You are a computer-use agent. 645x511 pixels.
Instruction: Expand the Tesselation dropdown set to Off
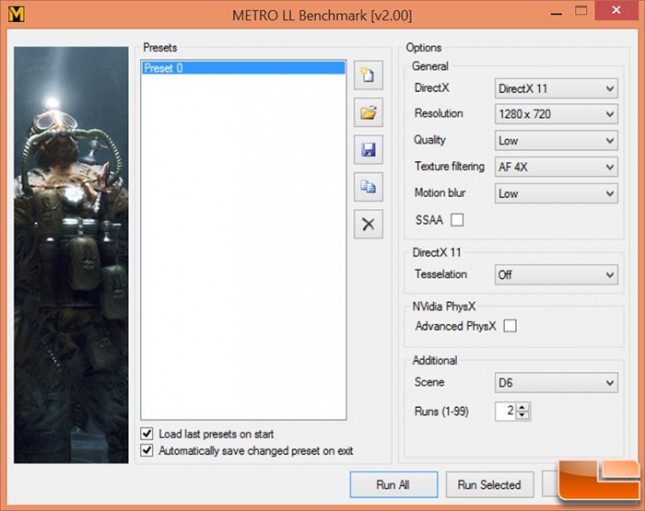(556, 274)
